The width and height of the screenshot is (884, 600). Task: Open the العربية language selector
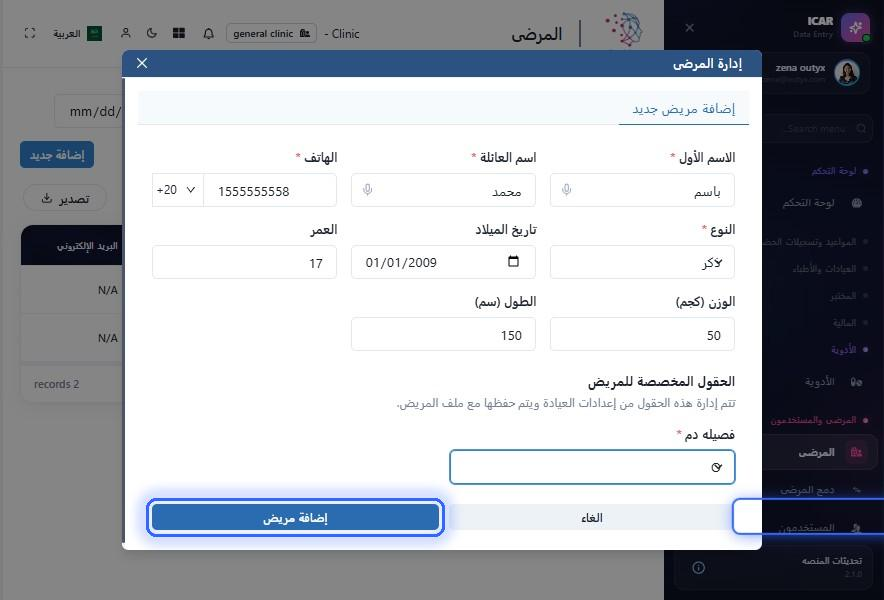tap(67, 34)
